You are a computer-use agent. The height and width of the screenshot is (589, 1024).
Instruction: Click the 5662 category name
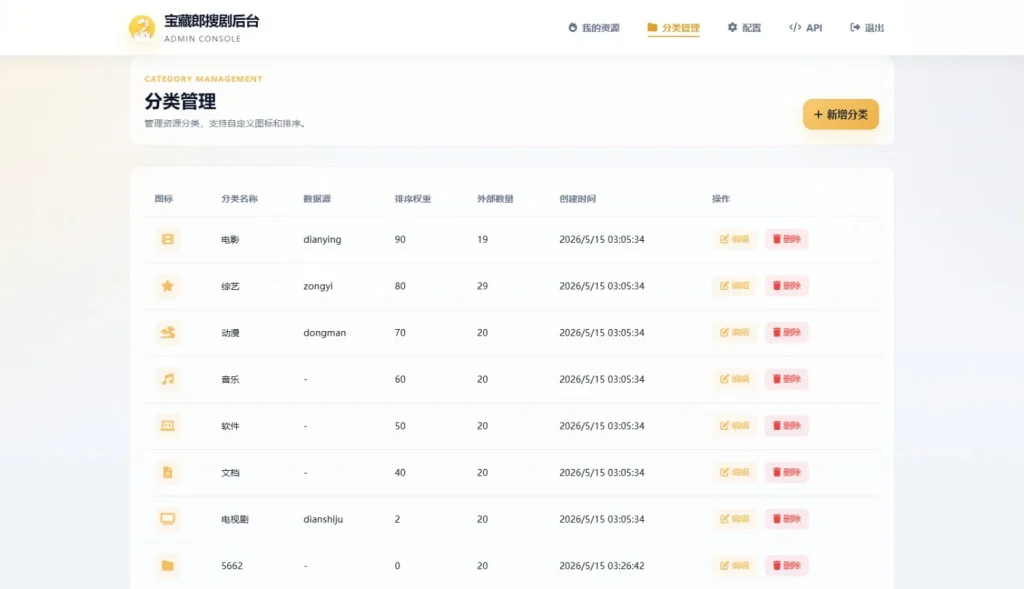232,565
